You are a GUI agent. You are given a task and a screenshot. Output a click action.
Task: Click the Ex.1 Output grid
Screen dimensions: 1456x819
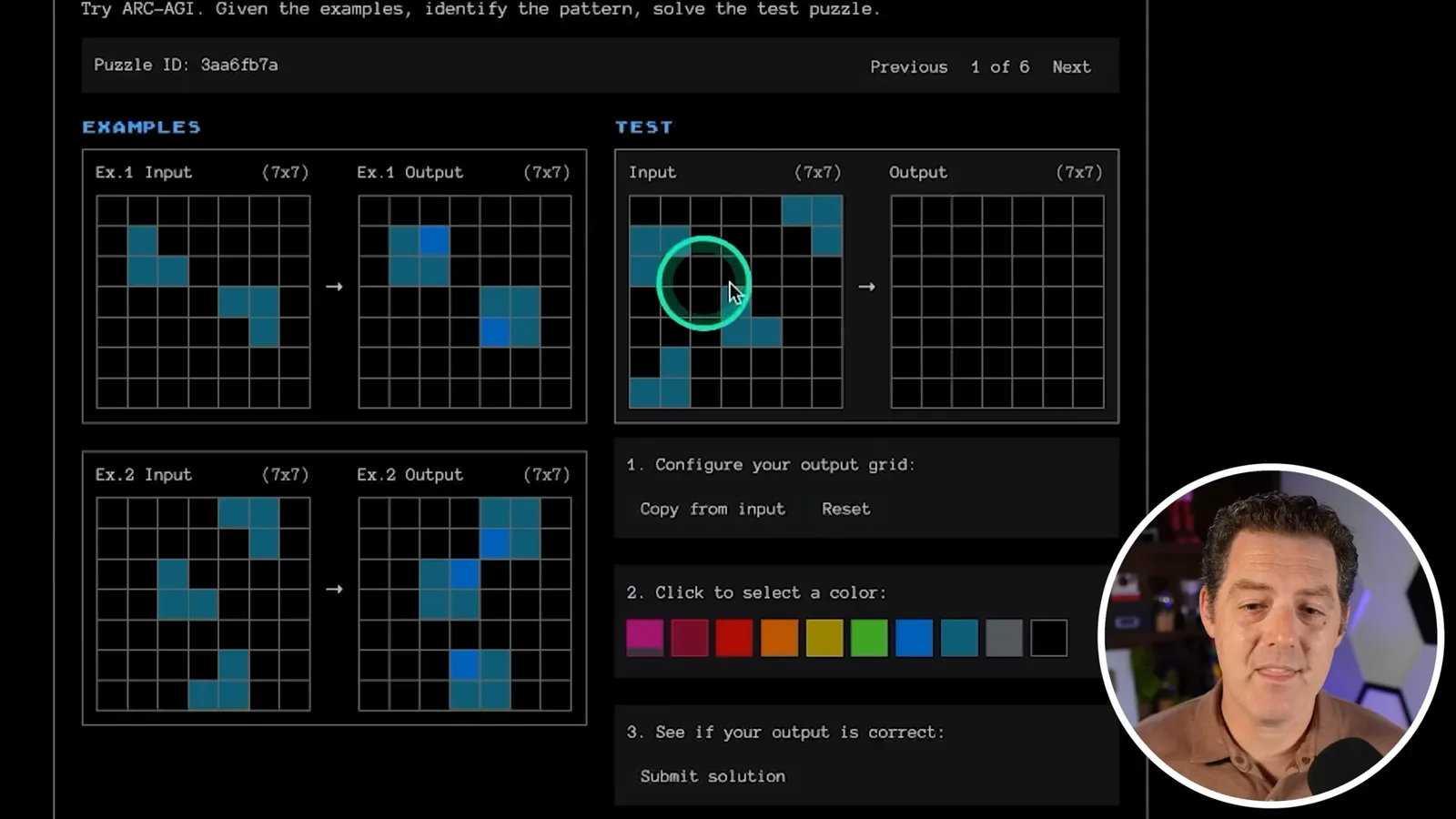(x=465, y=302)
